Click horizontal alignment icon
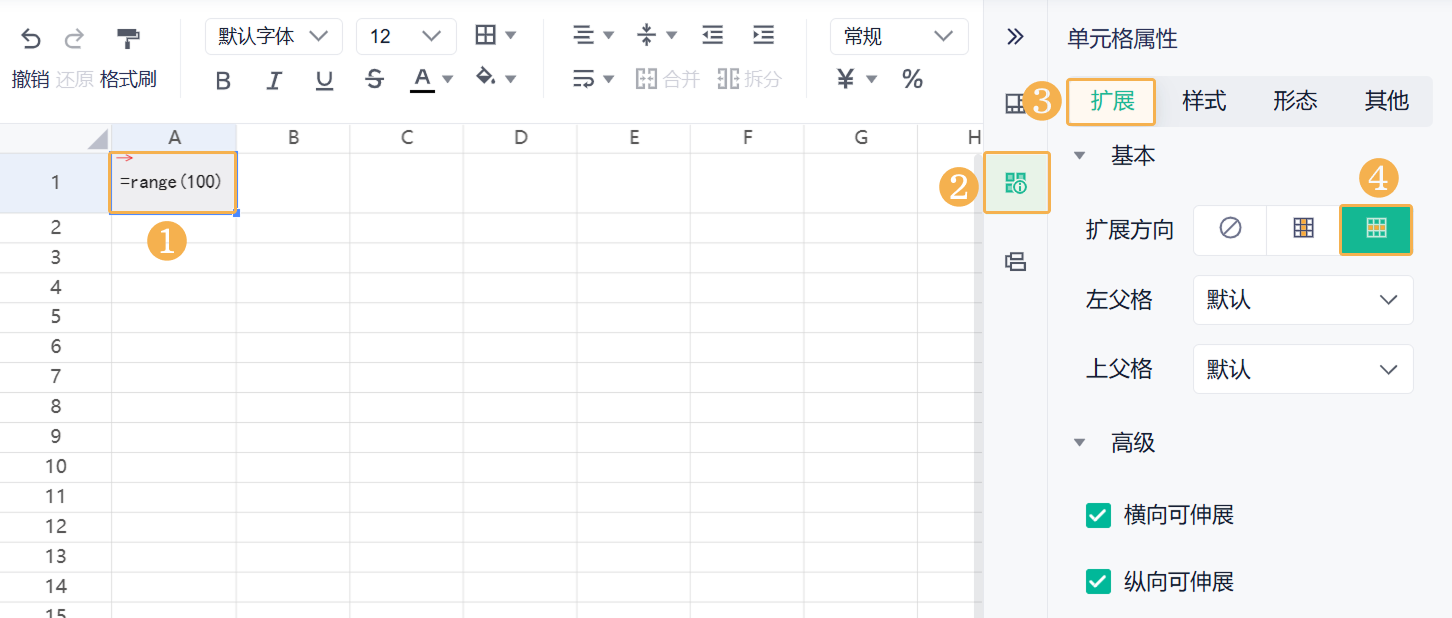1452x618 pixels. coord(584,36)
